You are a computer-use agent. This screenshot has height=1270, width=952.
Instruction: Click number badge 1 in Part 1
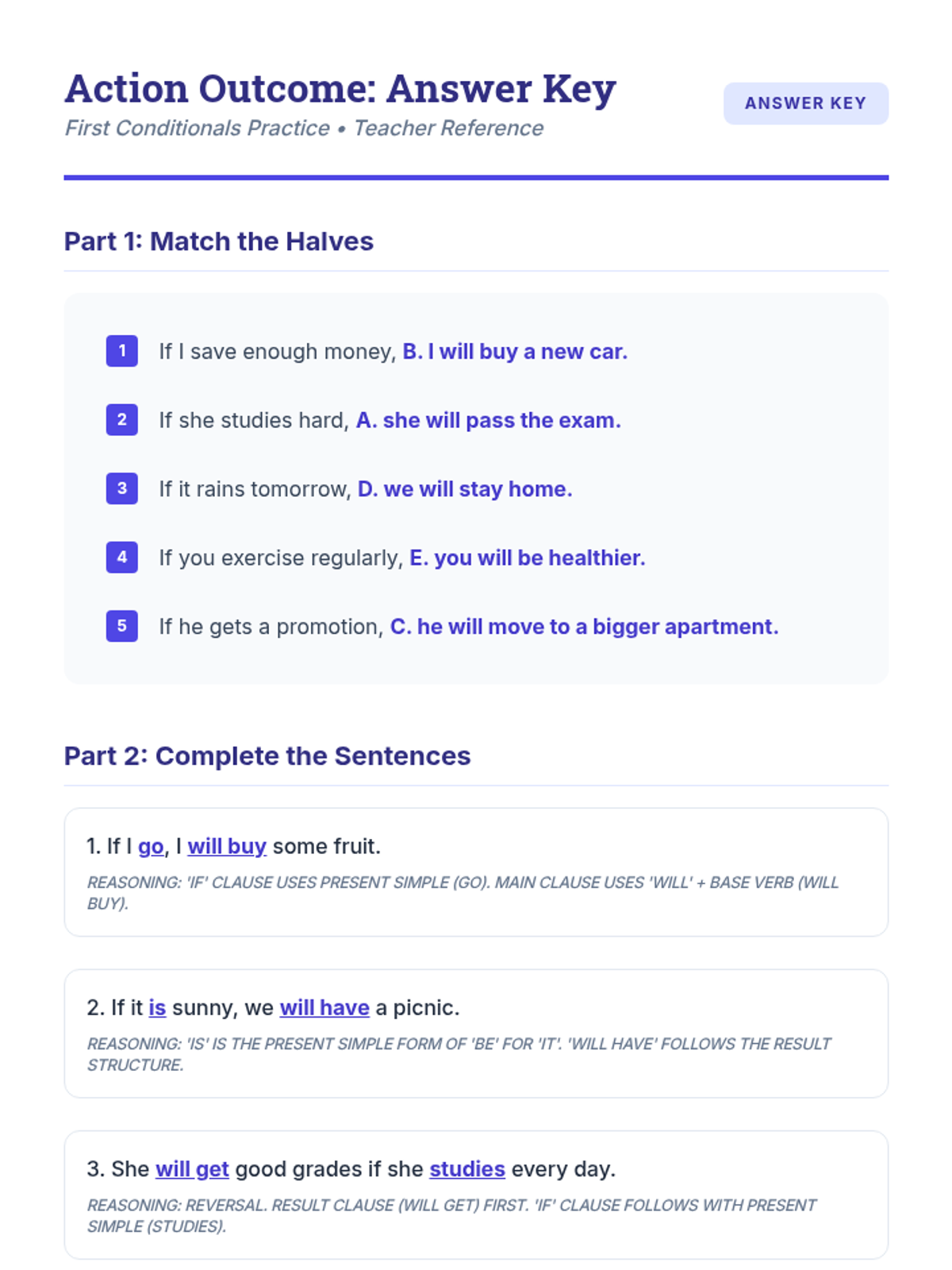pos(121,351)
